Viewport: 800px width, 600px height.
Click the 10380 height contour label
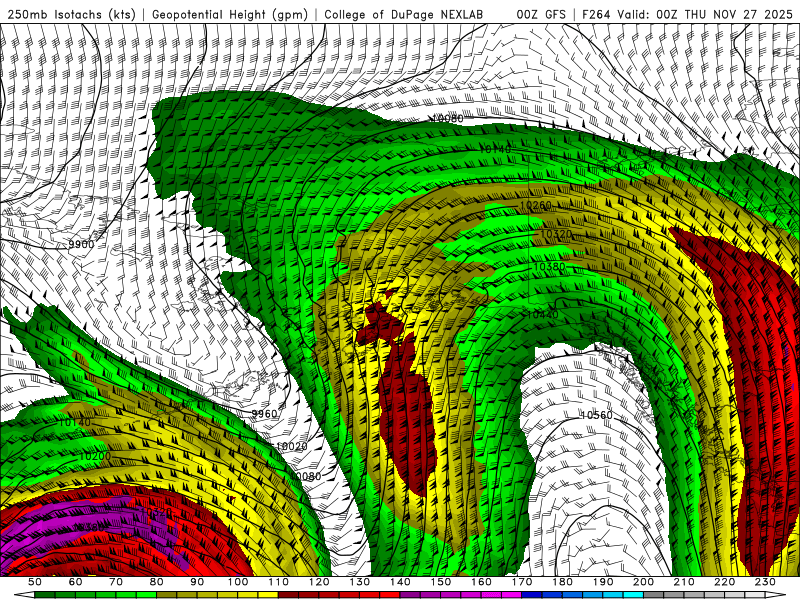click(549, 267)
